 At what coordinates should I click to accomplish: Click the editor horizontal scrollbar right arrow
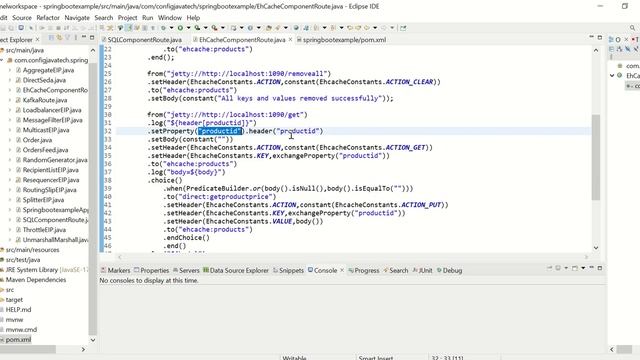coord(587,257)
